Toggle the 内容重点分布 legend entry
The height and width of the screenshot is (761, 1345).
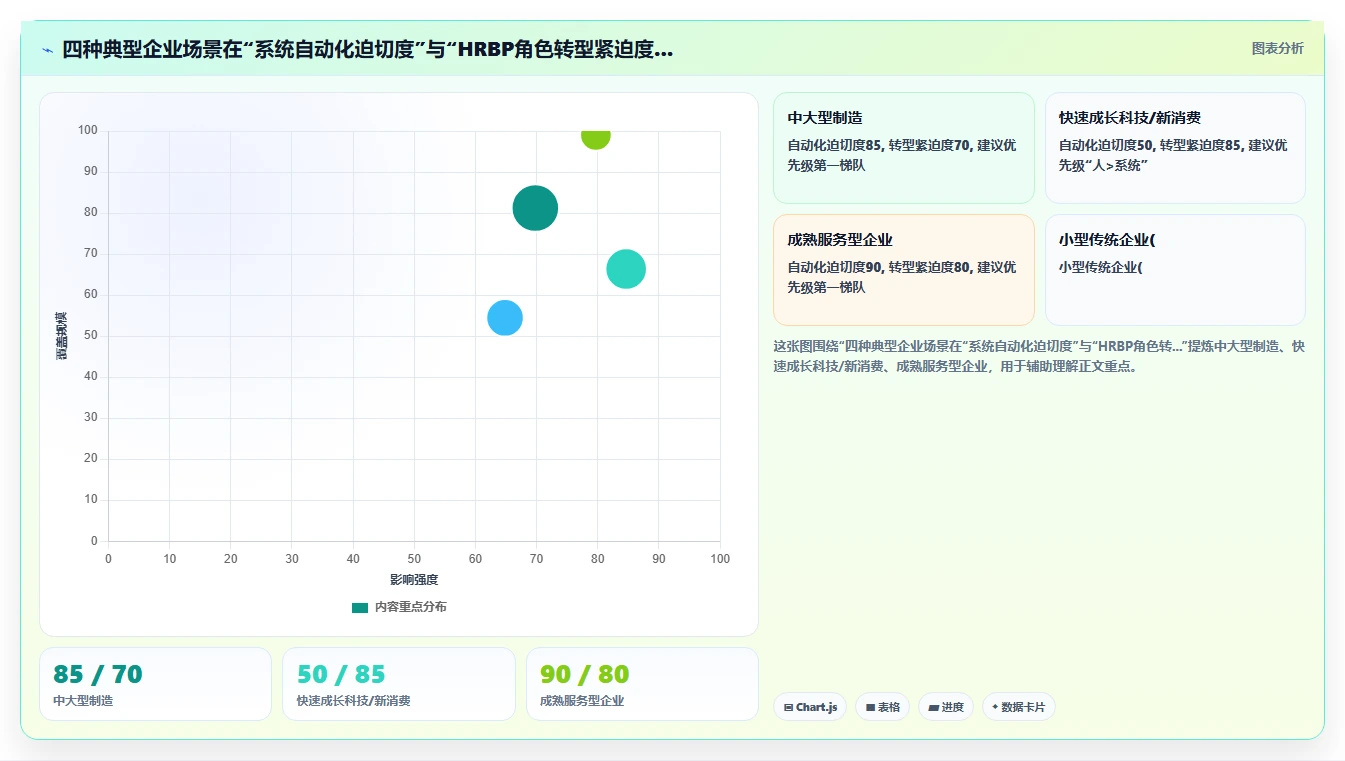coord(399,607)
